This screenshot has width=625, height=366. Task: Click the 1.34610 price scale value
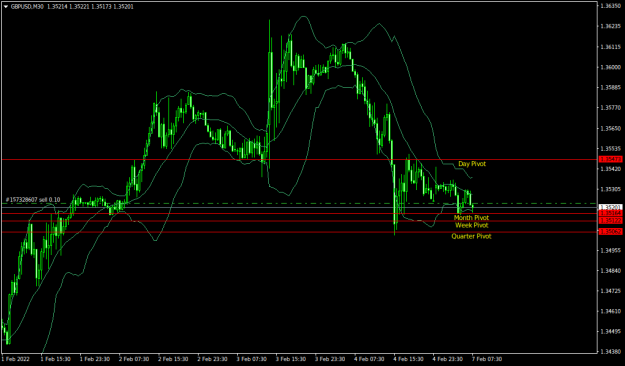tap(611, 311)
